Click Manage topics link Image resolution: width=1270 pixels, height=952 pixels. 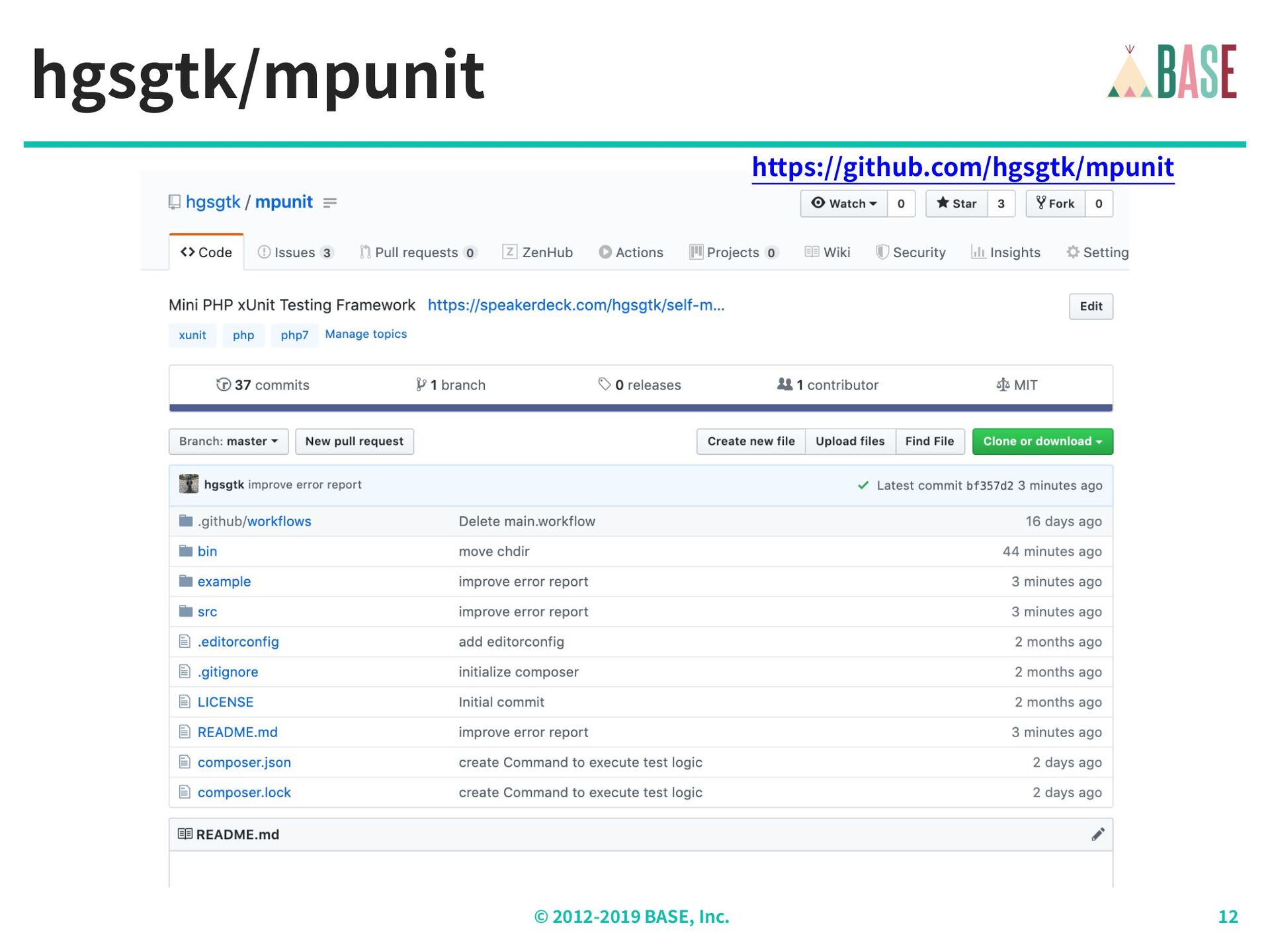[366, 334]
